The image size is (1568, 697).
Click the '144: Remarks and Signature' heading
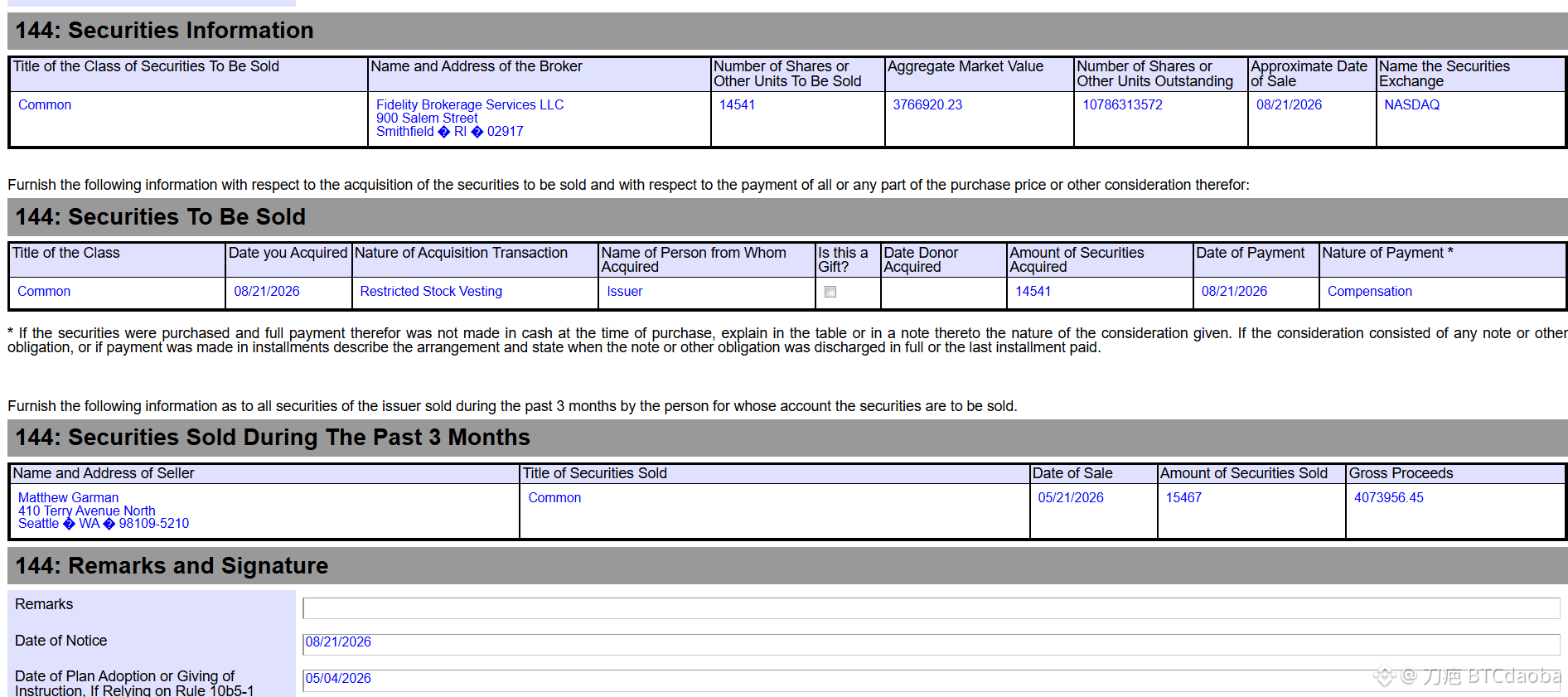point(172,566)
